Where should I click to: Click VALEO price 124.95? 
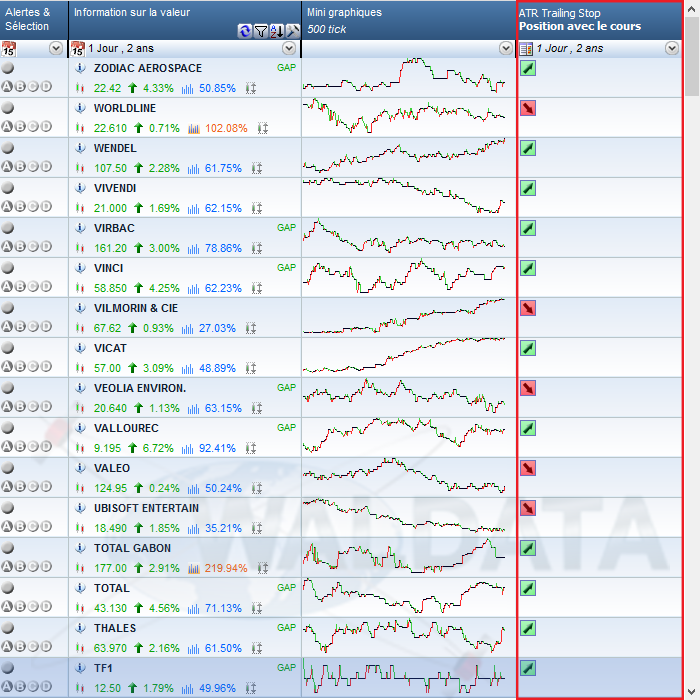(x=110, y=488)
